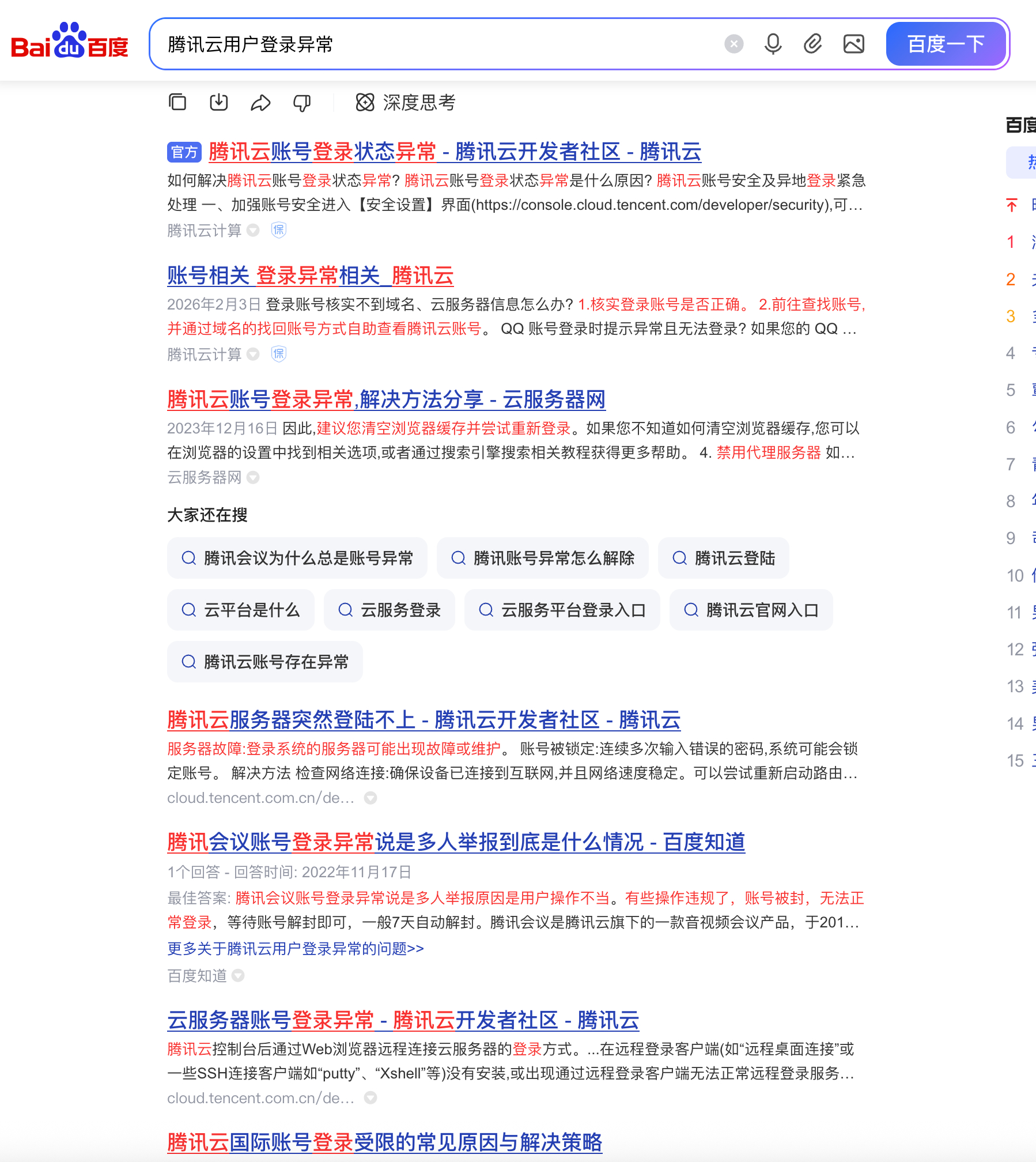
Task: Open the attachment paperclip icon in search bar
Action: (x=814, y=43)
